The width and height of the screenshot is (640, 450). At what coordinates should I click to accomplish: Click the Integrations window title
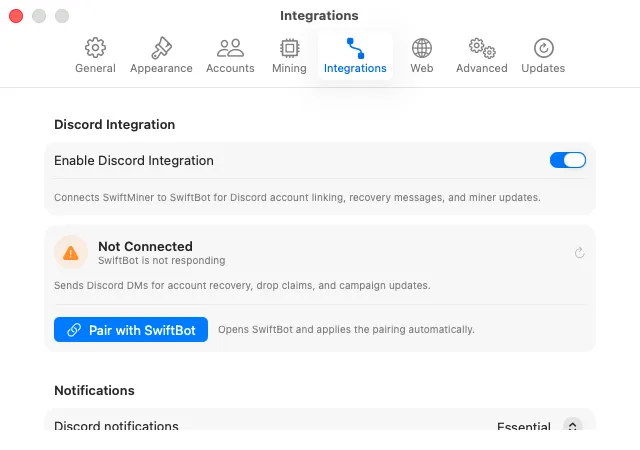tap(319, 16)
